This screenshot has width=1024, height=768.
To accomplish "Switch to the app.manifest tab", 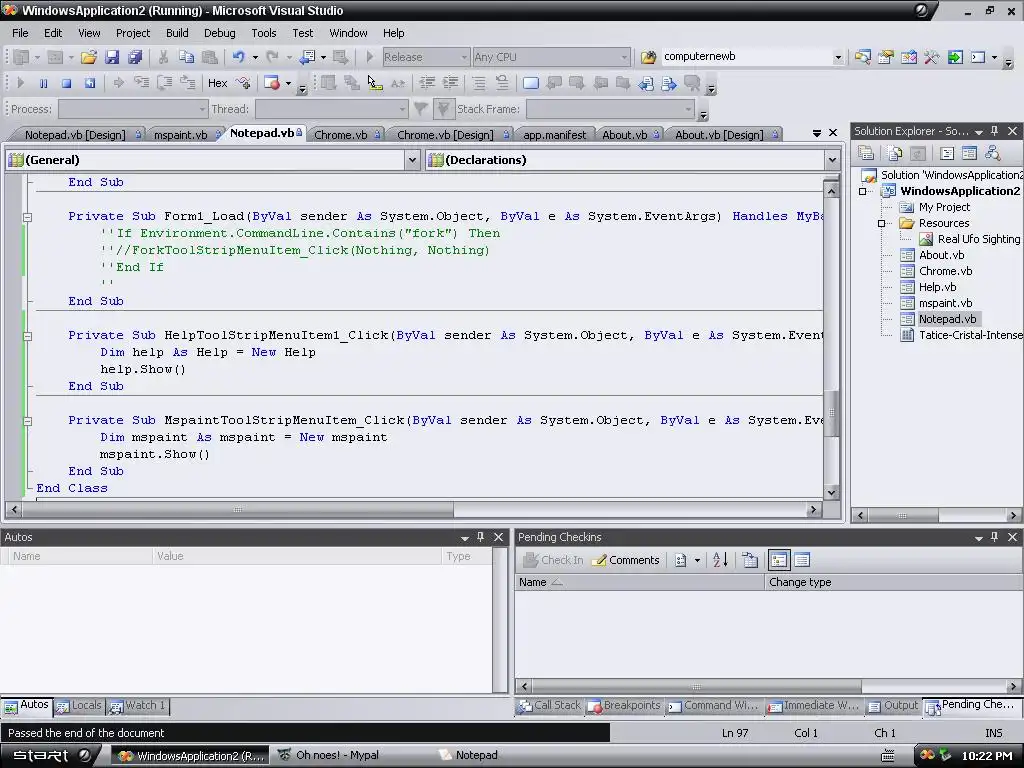I will [554, 135].
